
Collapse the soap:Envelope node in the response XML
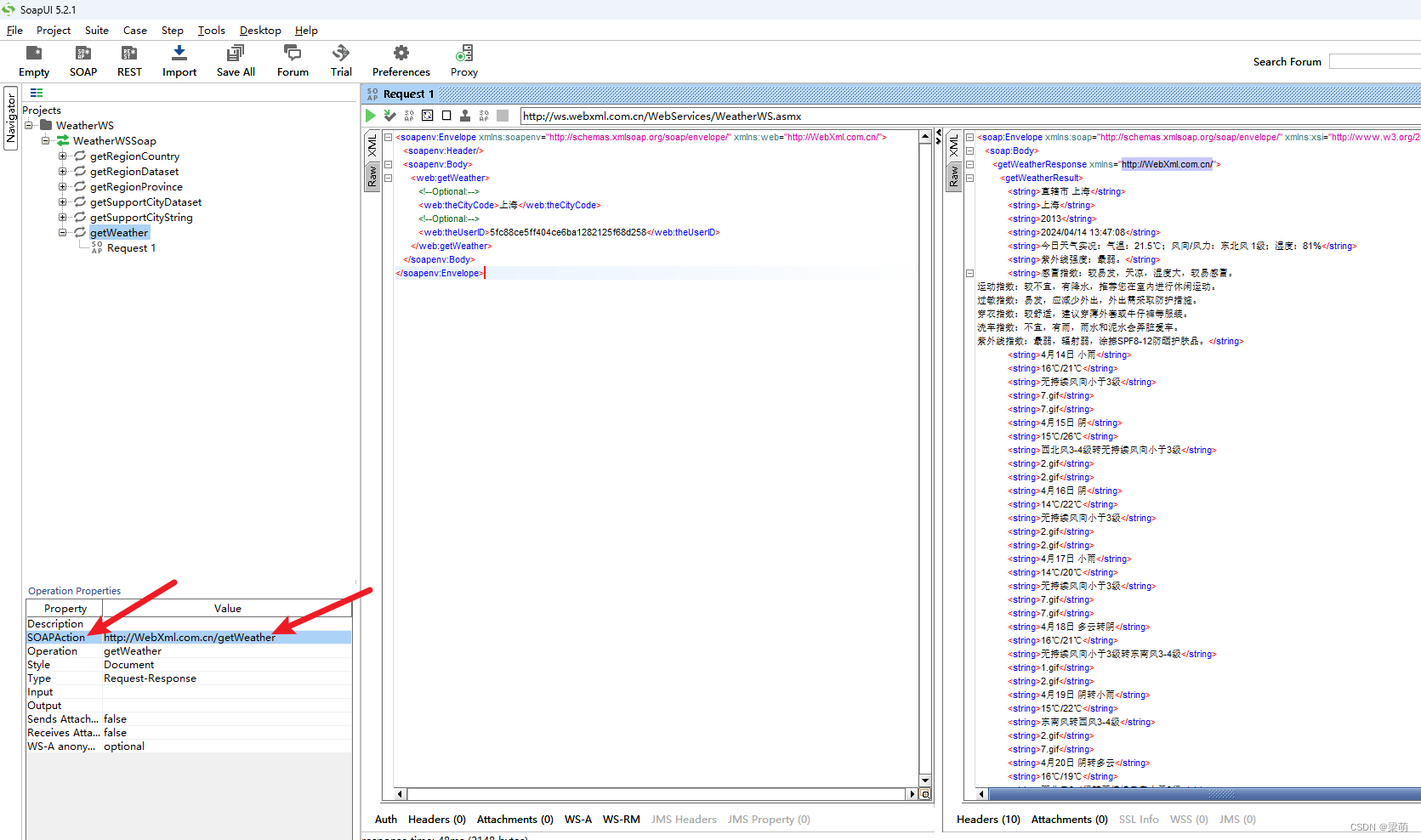click(969, 137)
